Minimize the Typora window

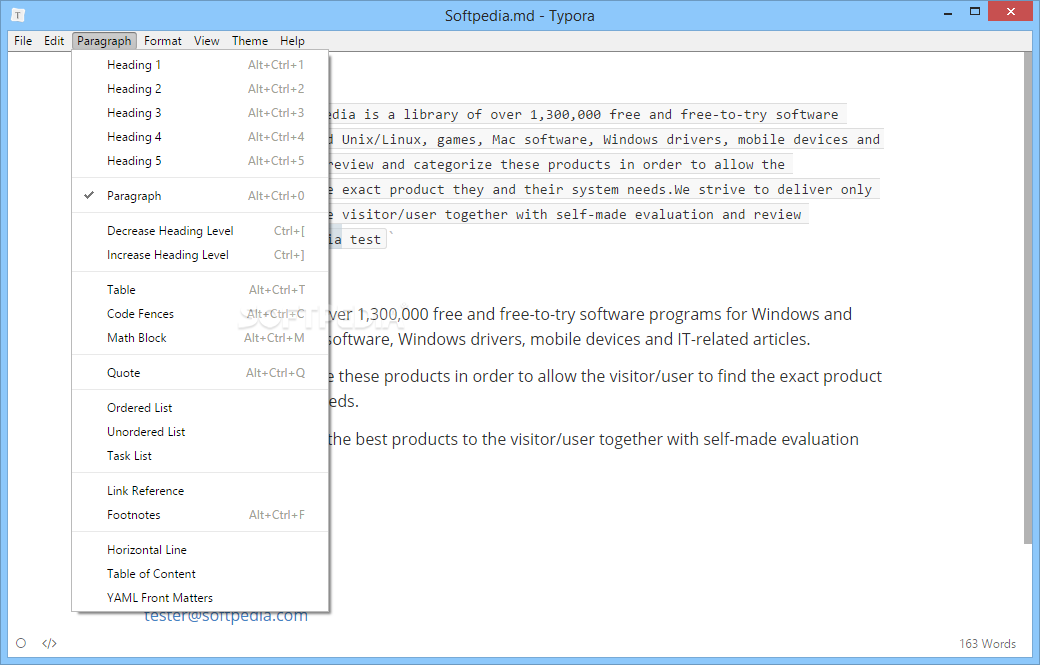click(x=948, y=12)
